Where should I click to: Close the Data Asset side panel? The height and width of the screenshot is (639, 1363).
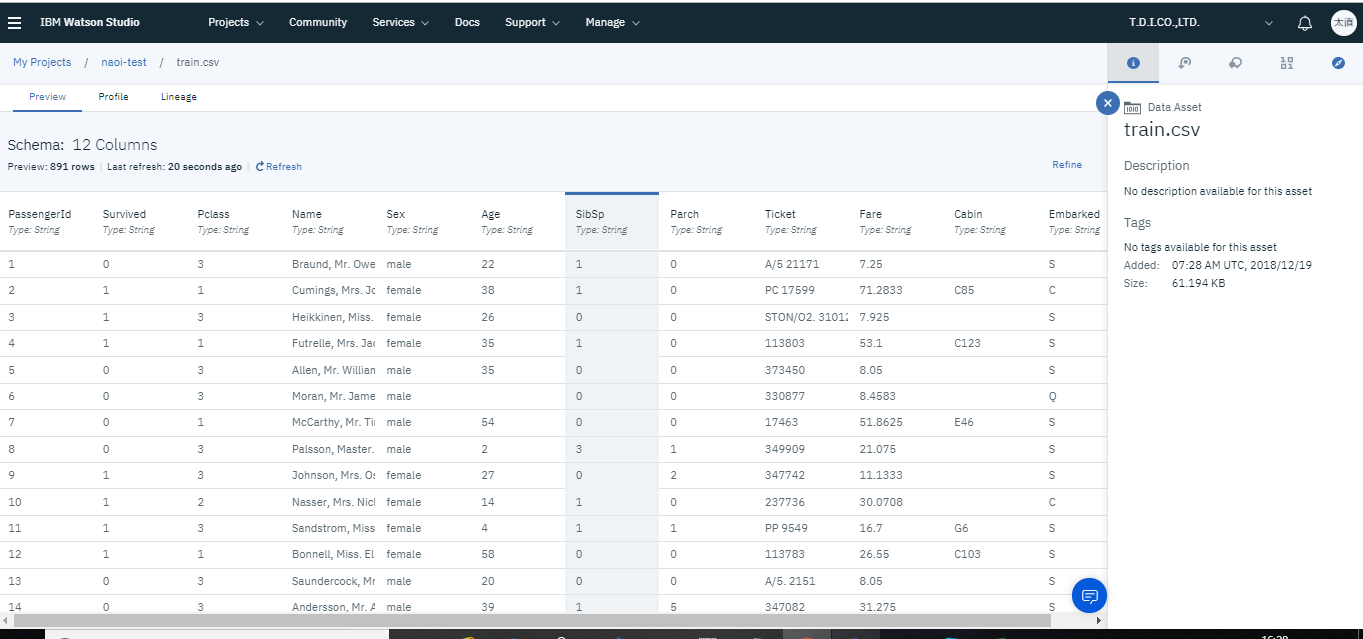pyautogui.click(x=1107, y=103)
